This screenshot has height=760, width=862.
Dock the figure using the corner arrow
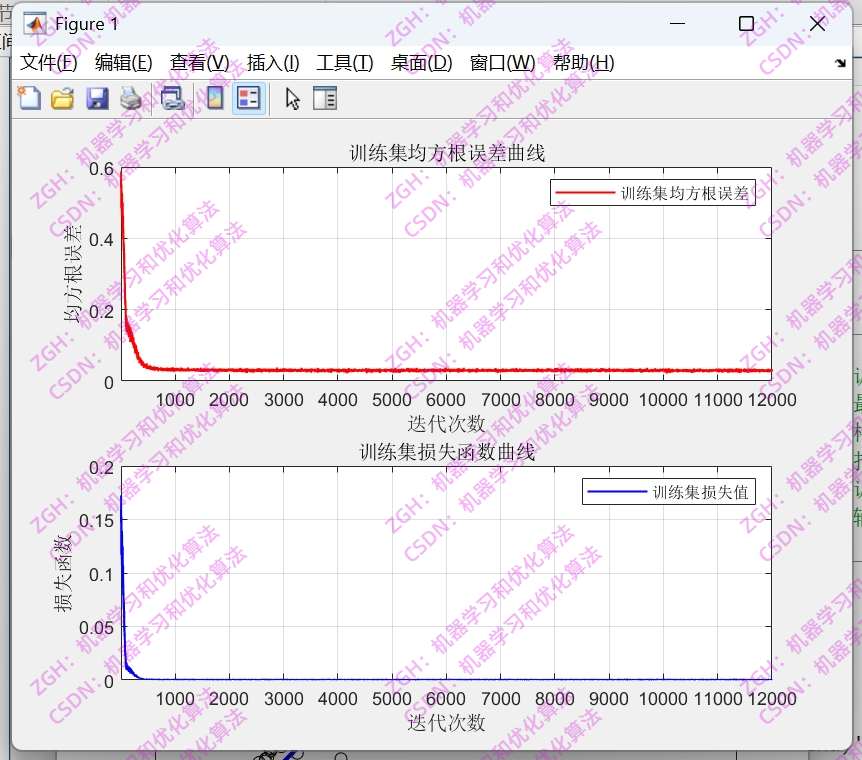839,63
